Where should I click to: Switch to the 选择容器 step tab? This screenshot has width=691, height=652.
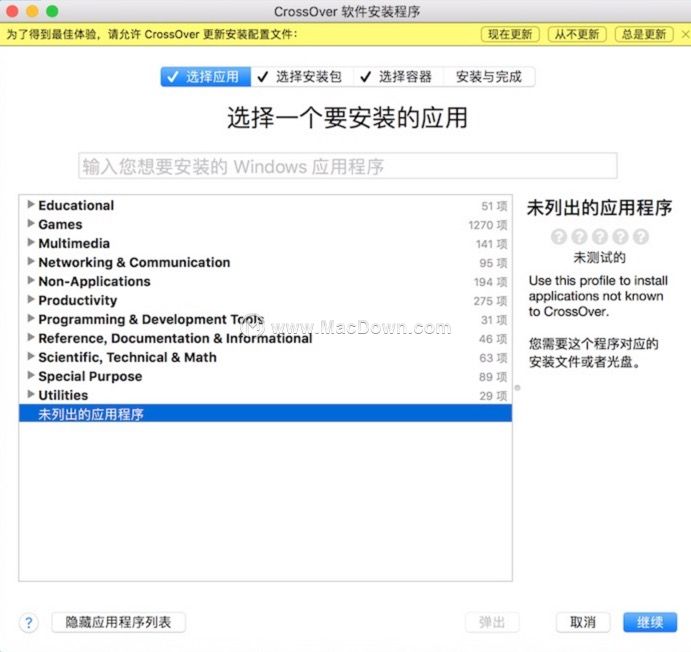point(398,77)
